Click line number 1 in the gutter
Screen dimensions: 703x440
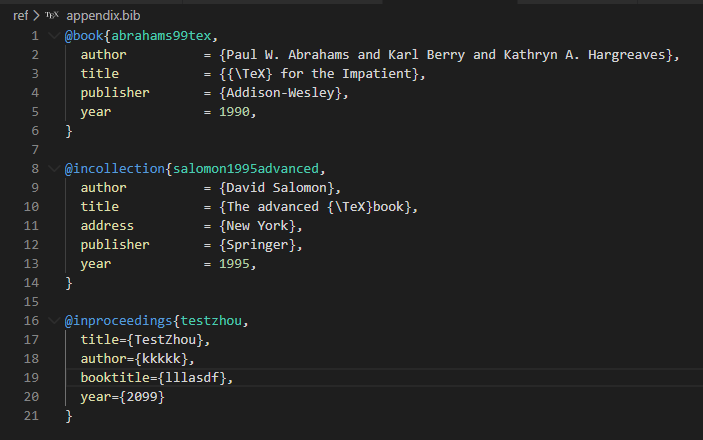click(35, 36)
